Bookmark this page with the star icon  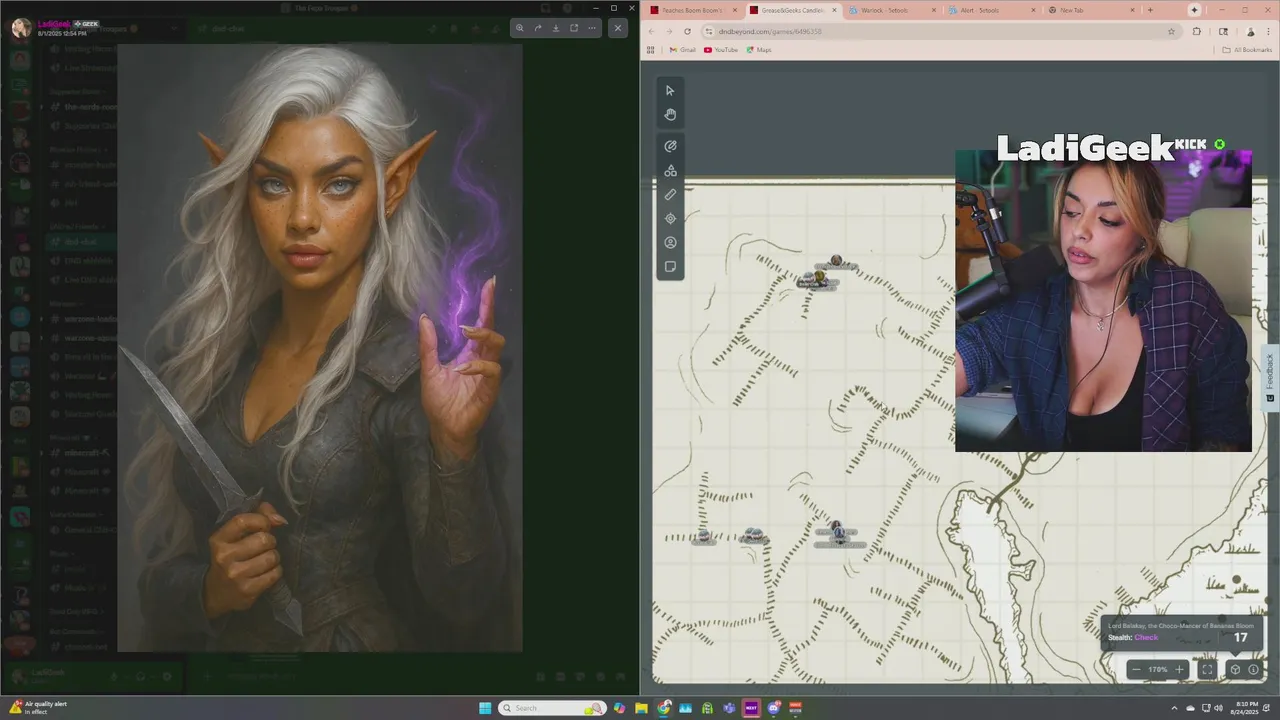tap(1172, 31)
